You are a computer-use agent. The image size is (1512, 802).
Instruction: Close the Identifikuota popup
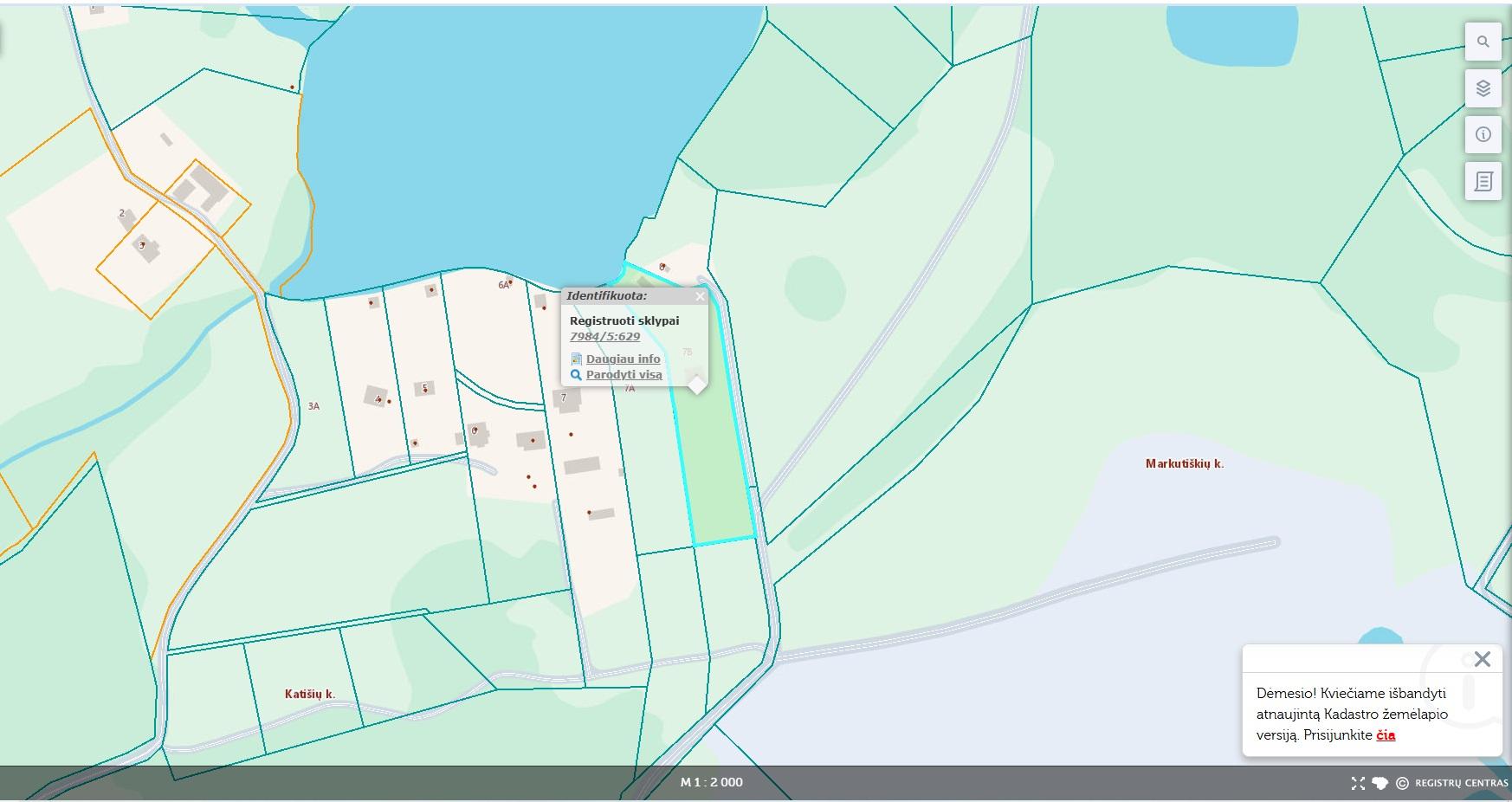pyautogui.click(x=700, y=296)
